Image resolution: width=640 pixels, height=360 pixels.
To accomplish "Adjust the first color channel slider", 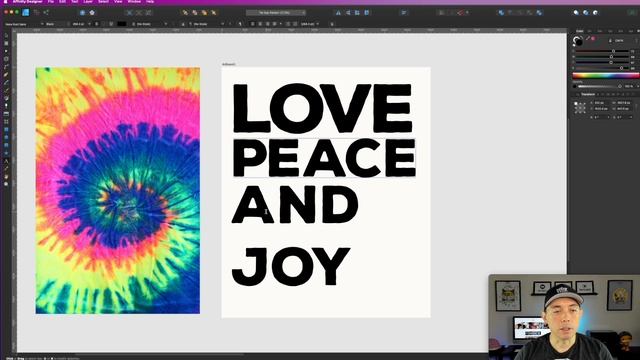I will (602, 51).
